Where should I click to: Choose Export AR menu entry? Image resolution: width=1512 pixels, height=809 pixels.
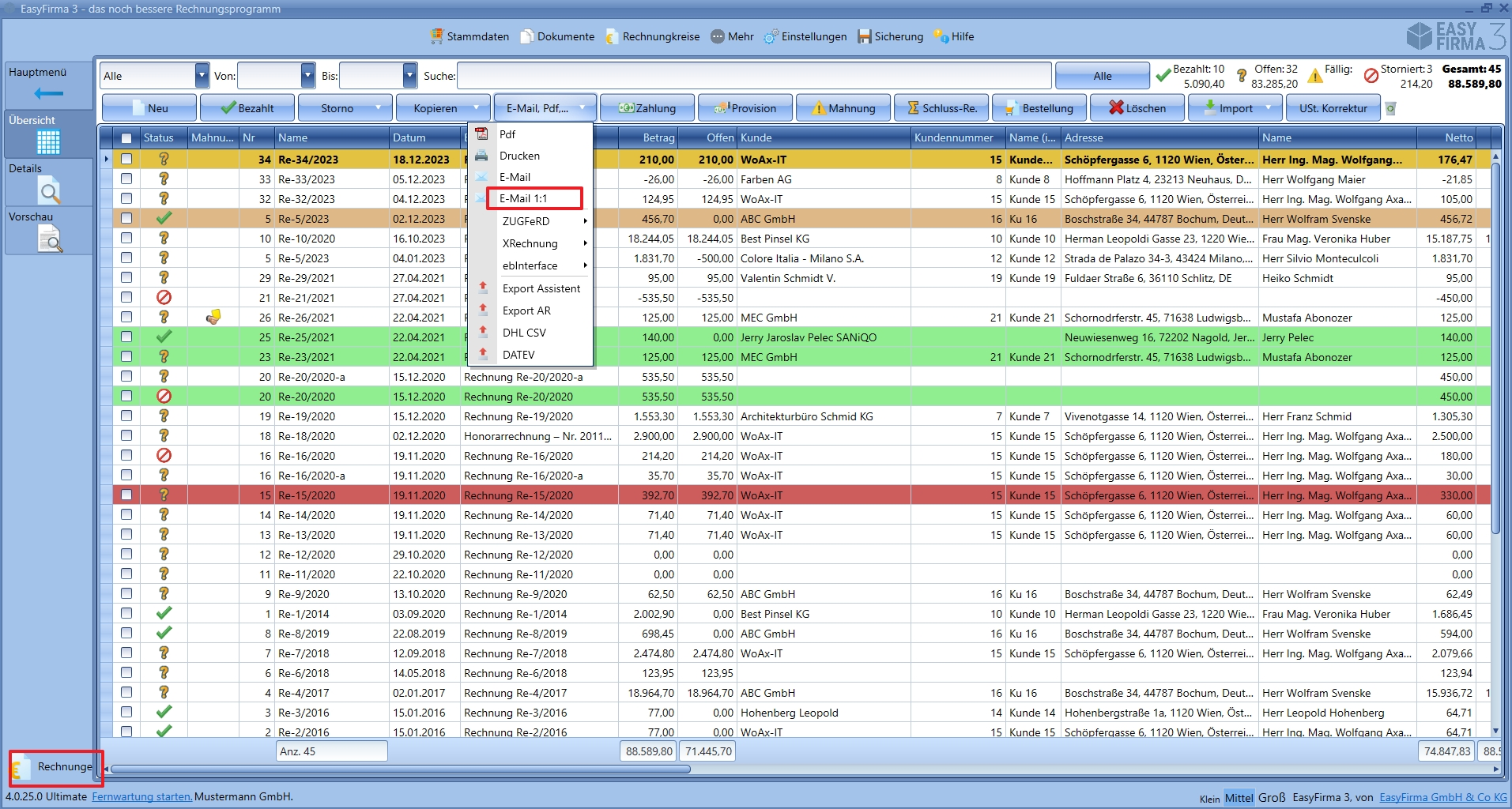(530, 310)
